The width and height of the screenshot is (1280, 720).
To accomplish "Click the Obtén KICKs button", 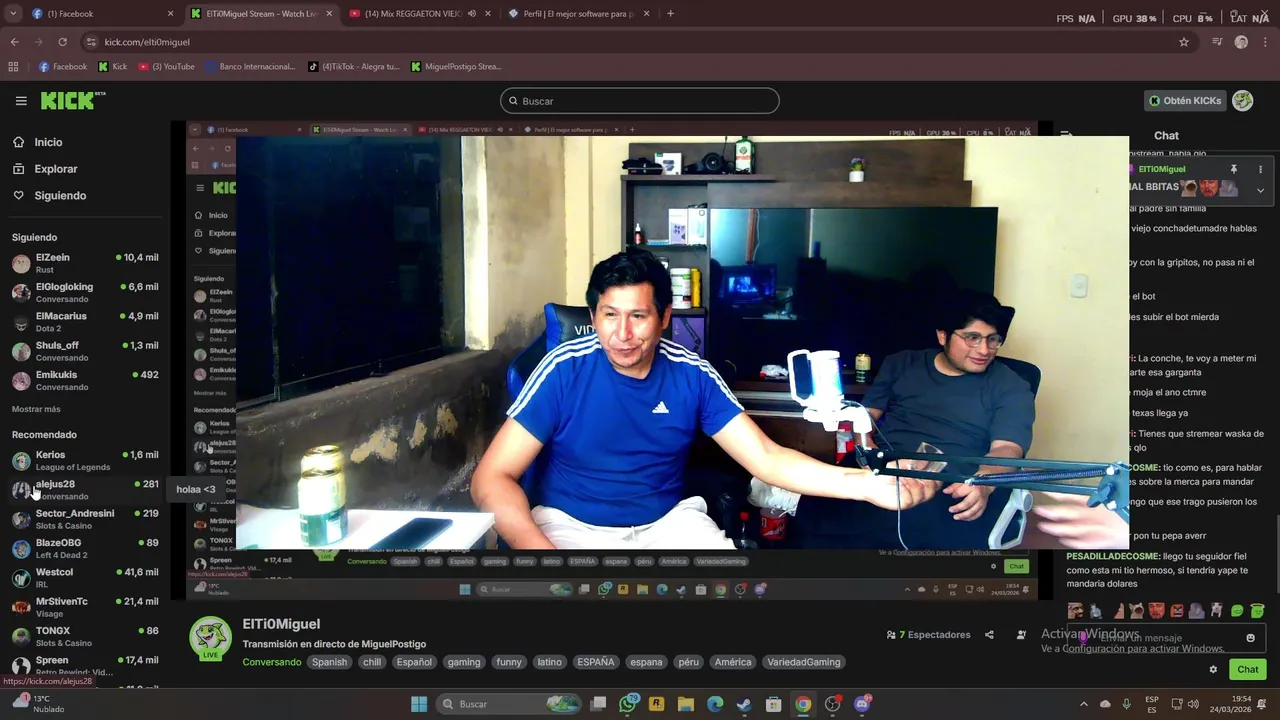I will click(x=1185, y=101).
